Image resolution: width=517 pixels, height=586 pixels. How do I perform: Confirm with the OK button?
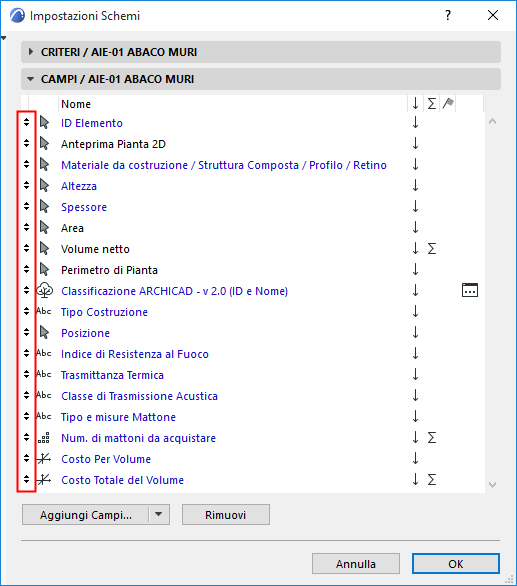click(456, 564)
